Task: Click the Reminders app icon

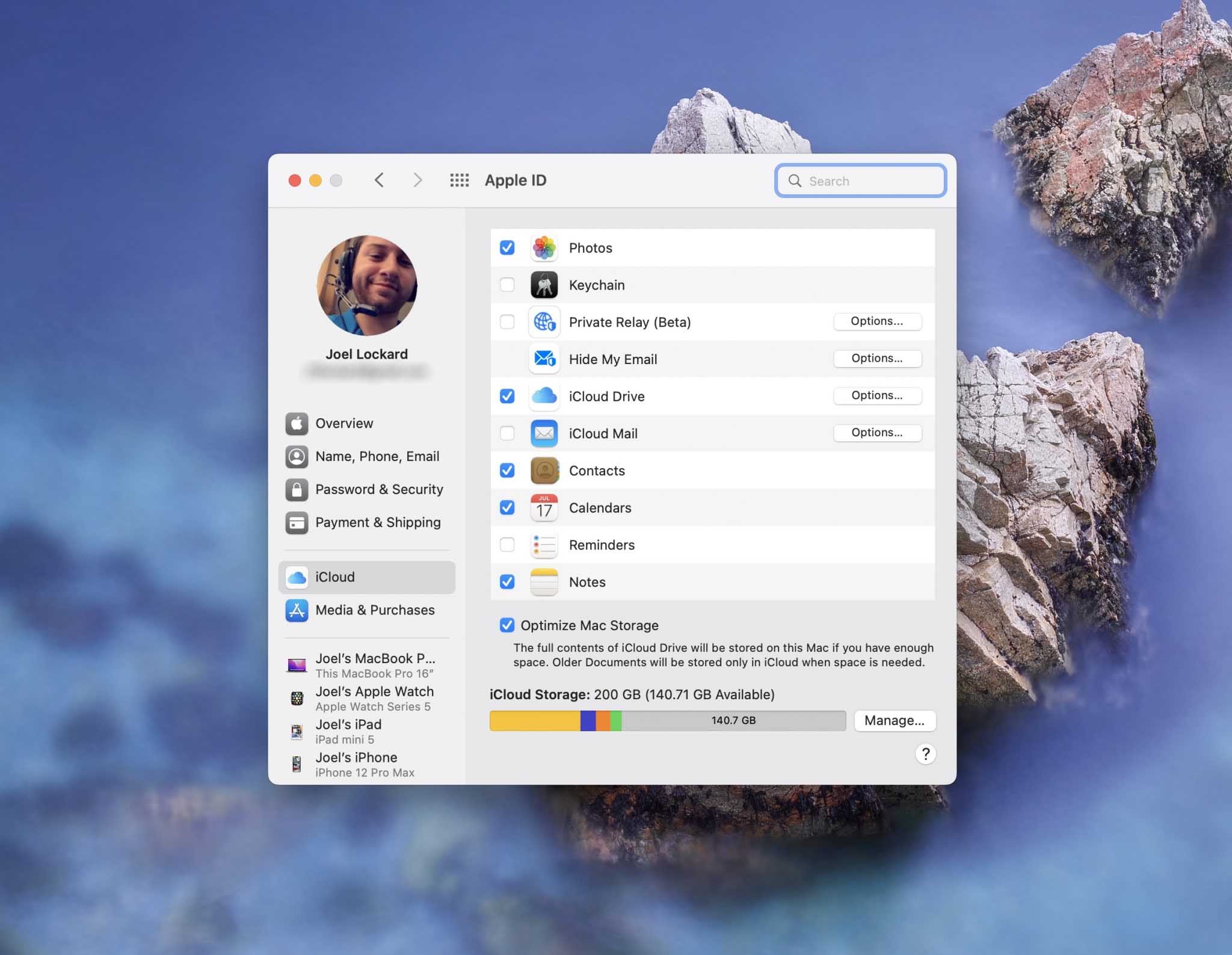Action: point(544,545)
